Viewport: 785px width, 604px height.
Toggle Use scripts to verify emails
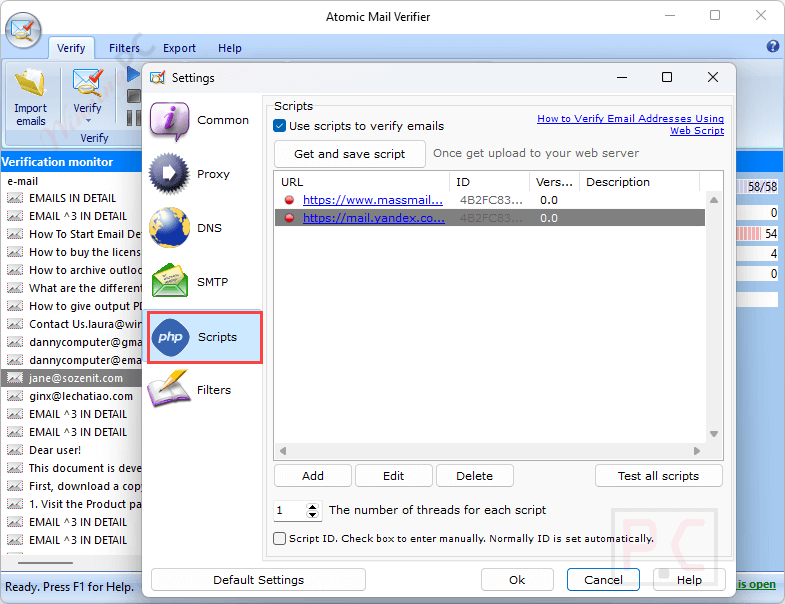pyautogui.click(x=280, y=126)
